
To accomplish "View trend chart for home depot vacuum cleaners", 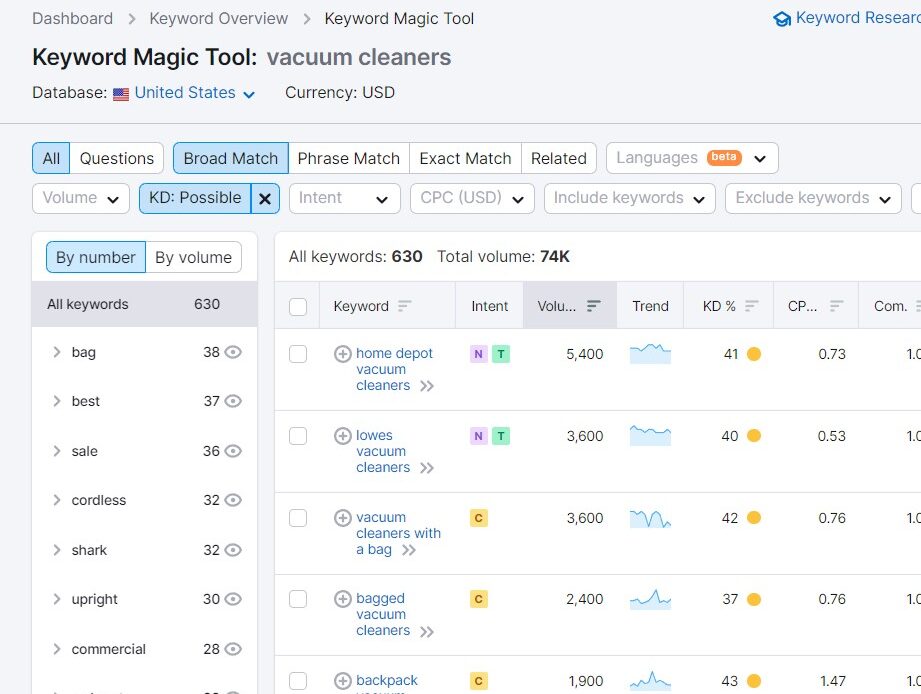I will pos(650,354).
